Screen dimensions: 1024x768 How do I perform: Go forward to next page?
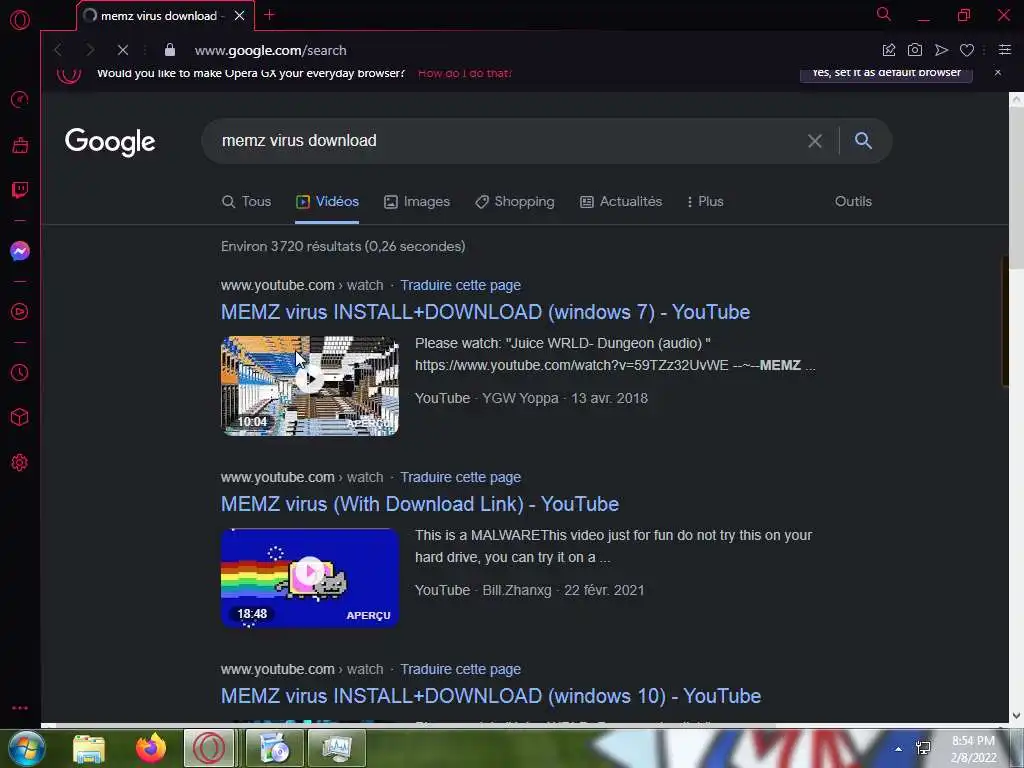pyautogui.click(x=90, y=50)
